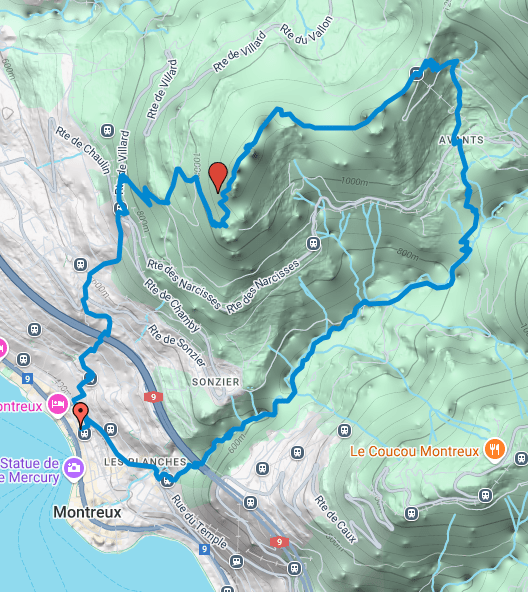
Task: Click the Statue de Mercury camera icon
Action: coord(74,468)
